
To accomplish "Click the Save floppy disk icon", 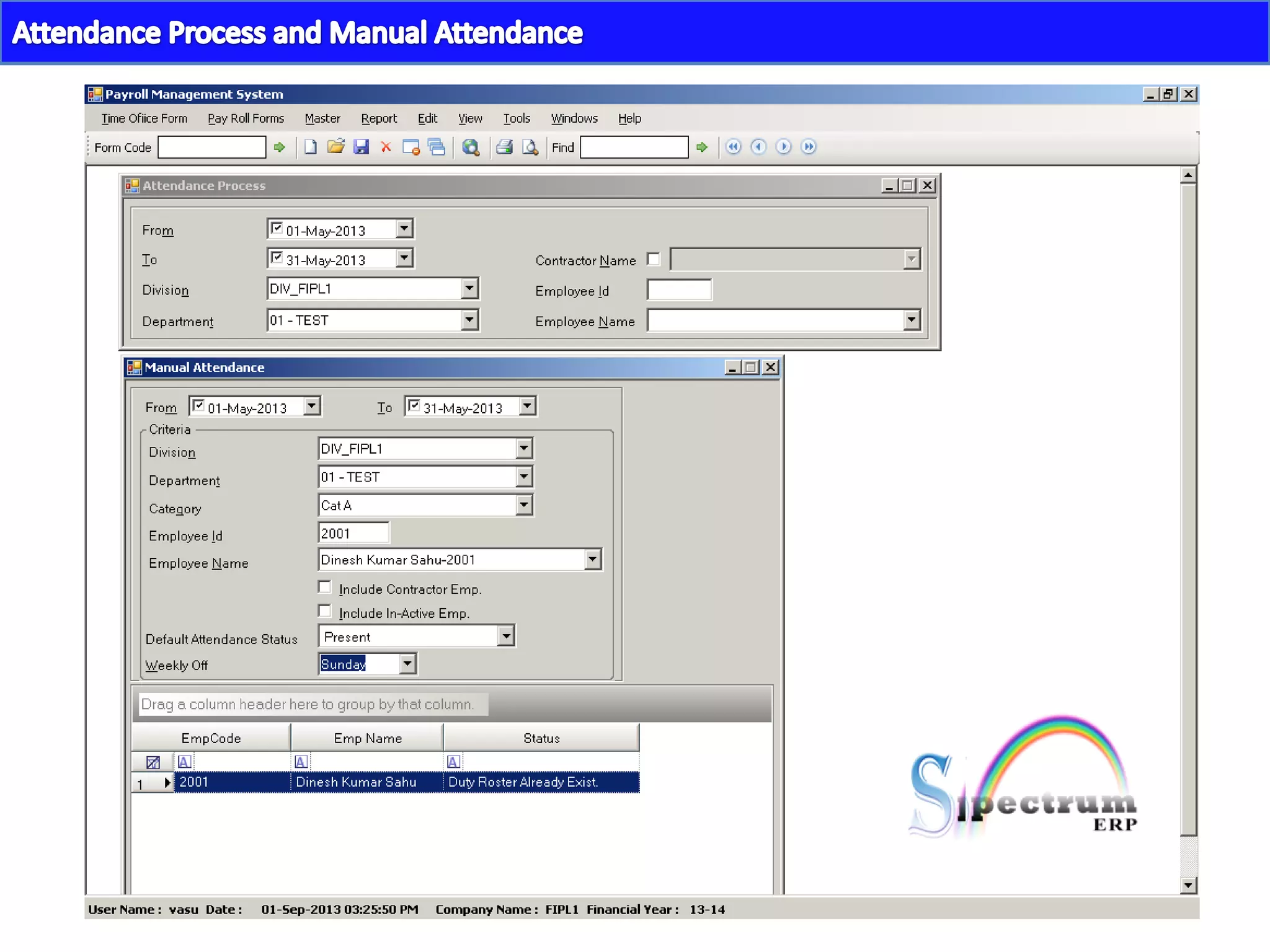I will click(361, 147).
